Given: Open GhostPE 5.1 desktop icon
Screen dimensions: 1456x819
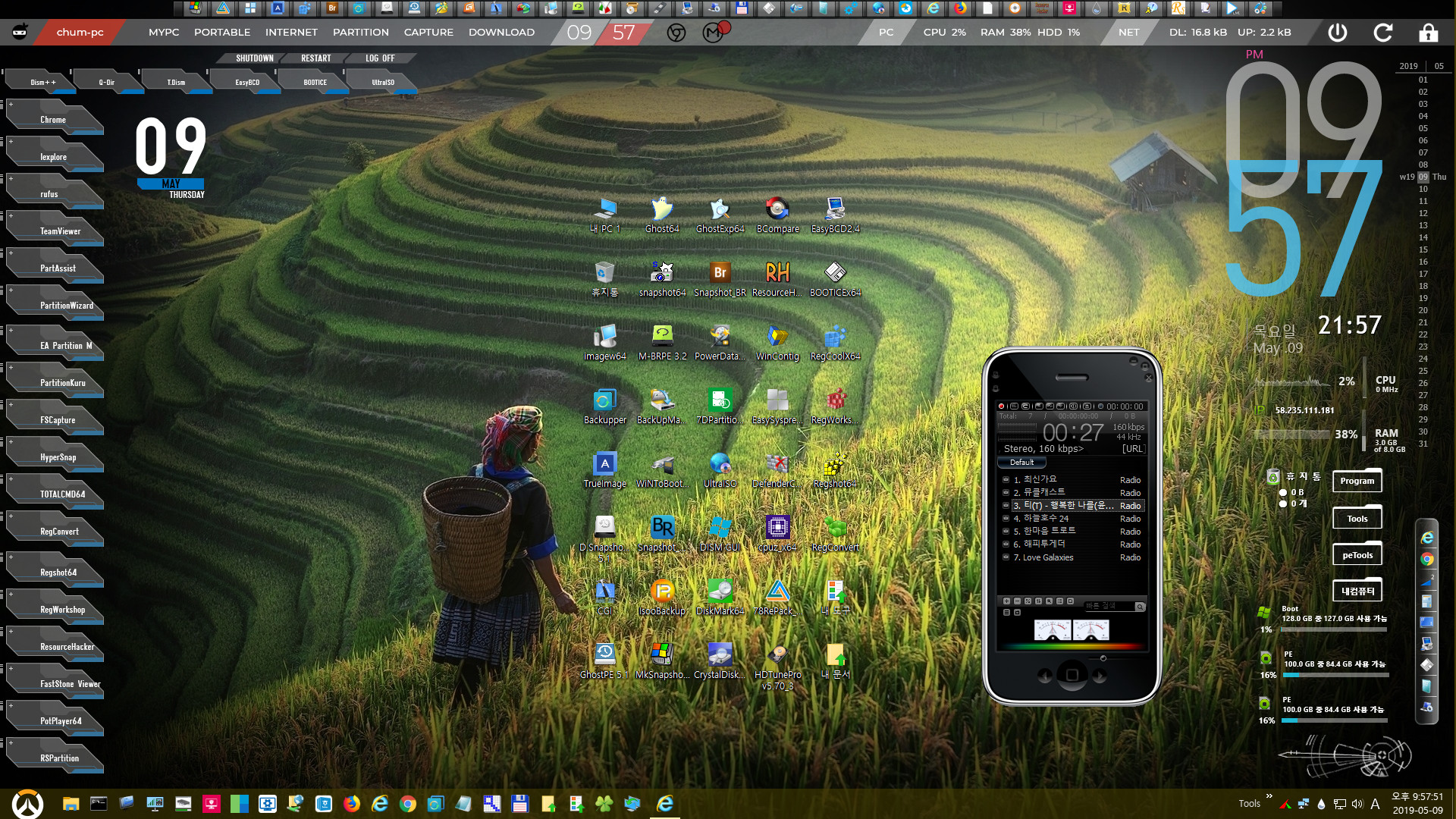Looking at the screenshot, I should [x=604, y=661].
